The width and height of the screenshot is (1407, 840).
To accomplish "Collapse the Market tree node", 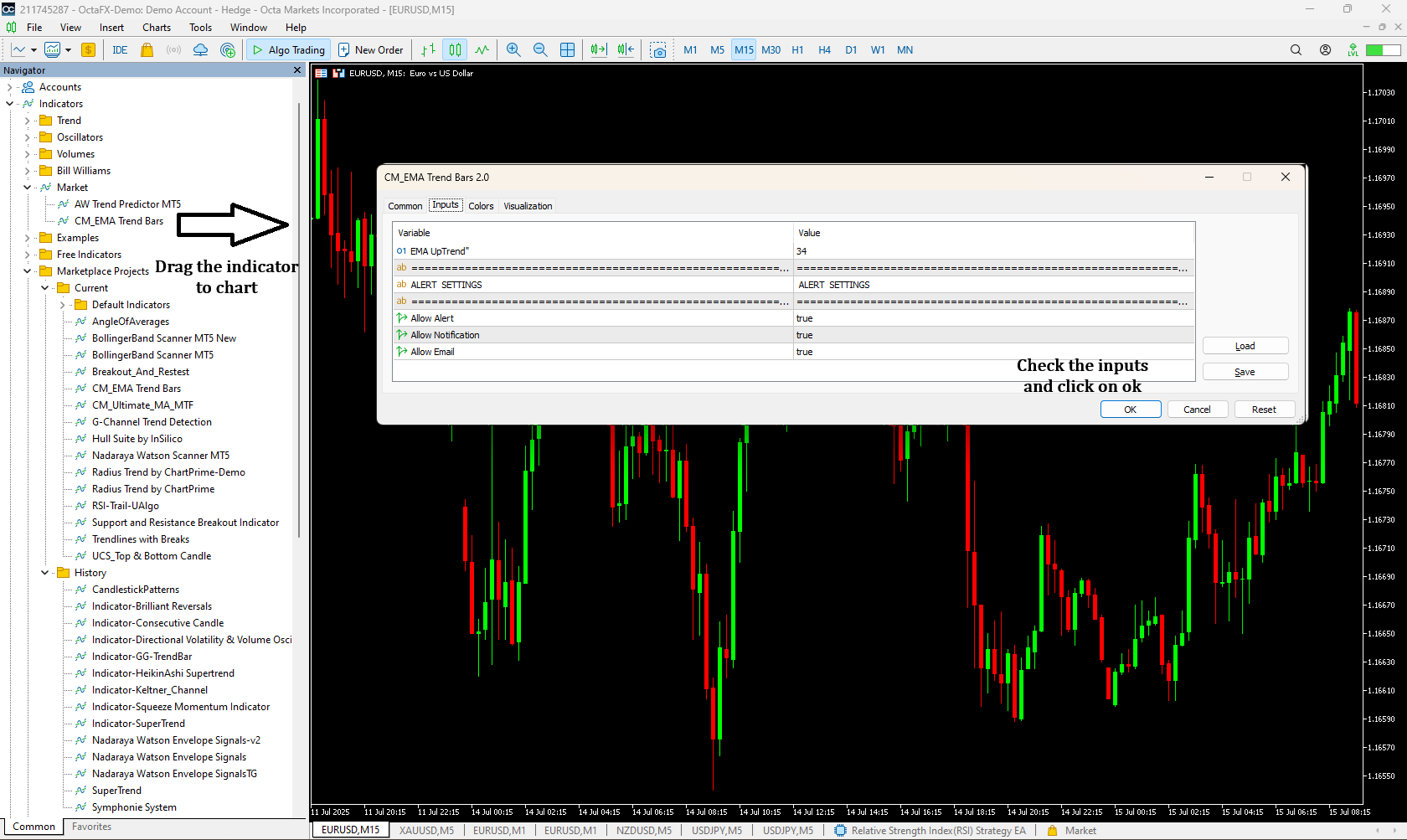I will tap(28, 188).
